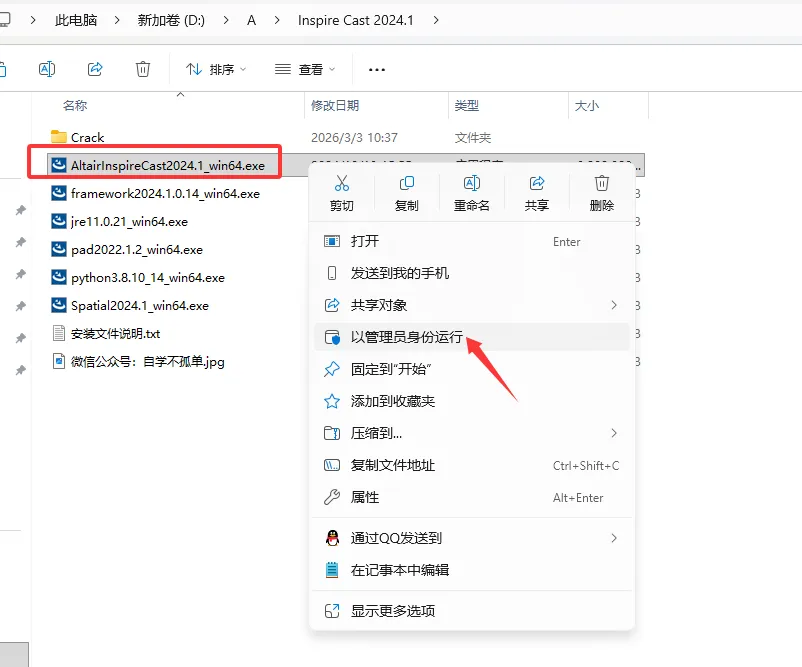Open the 排序 sort dropdown
This screenshot has width=802, height=667.
(215, 69)
